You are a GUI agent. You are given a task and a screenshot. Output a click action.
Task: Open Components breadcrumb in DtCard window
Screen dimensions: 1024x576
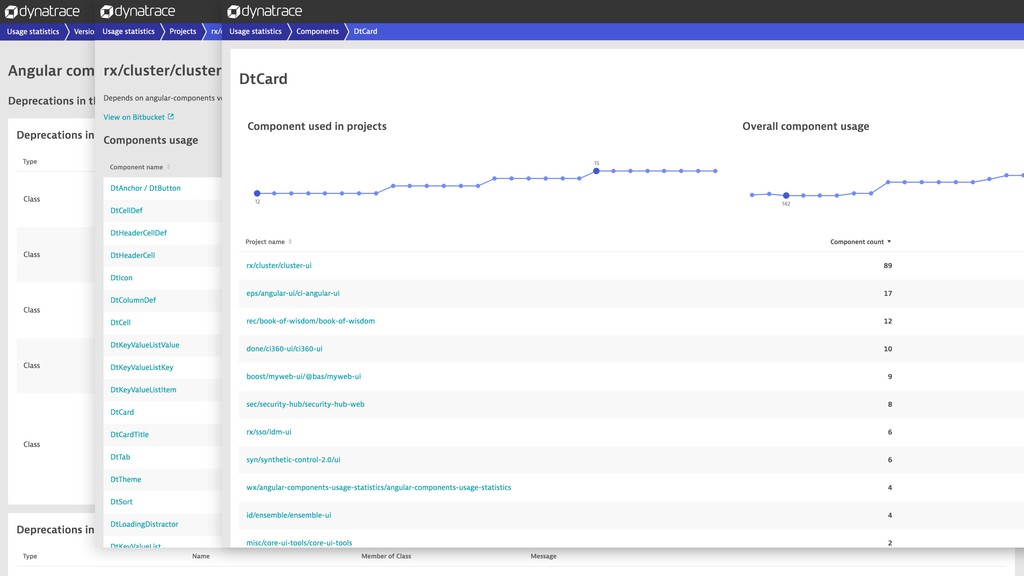[x=317, y=31]
